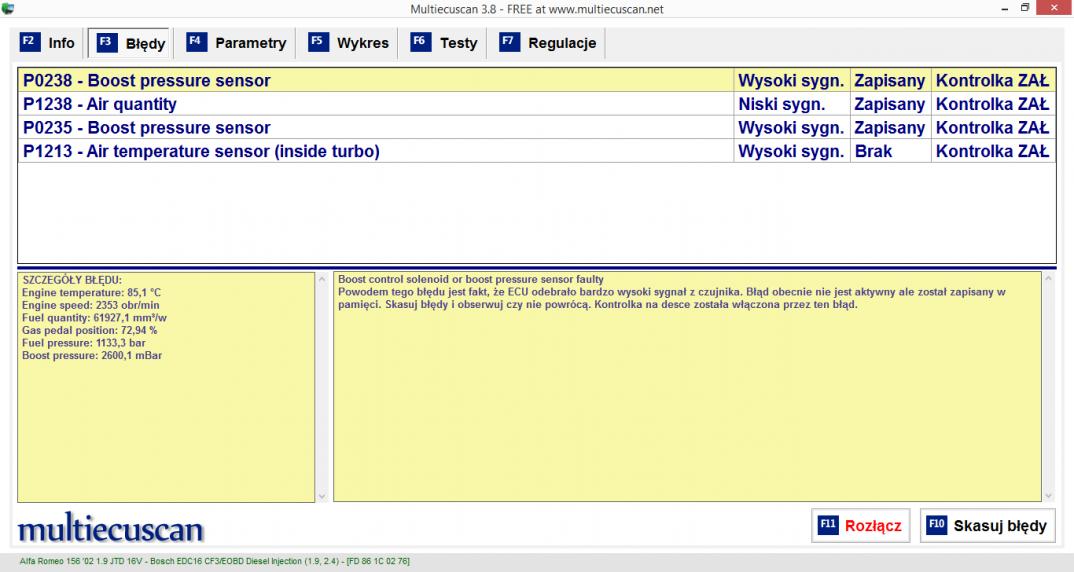
Task: Click 'Brak' status in P1213 row
Action: tap(873, 151)
